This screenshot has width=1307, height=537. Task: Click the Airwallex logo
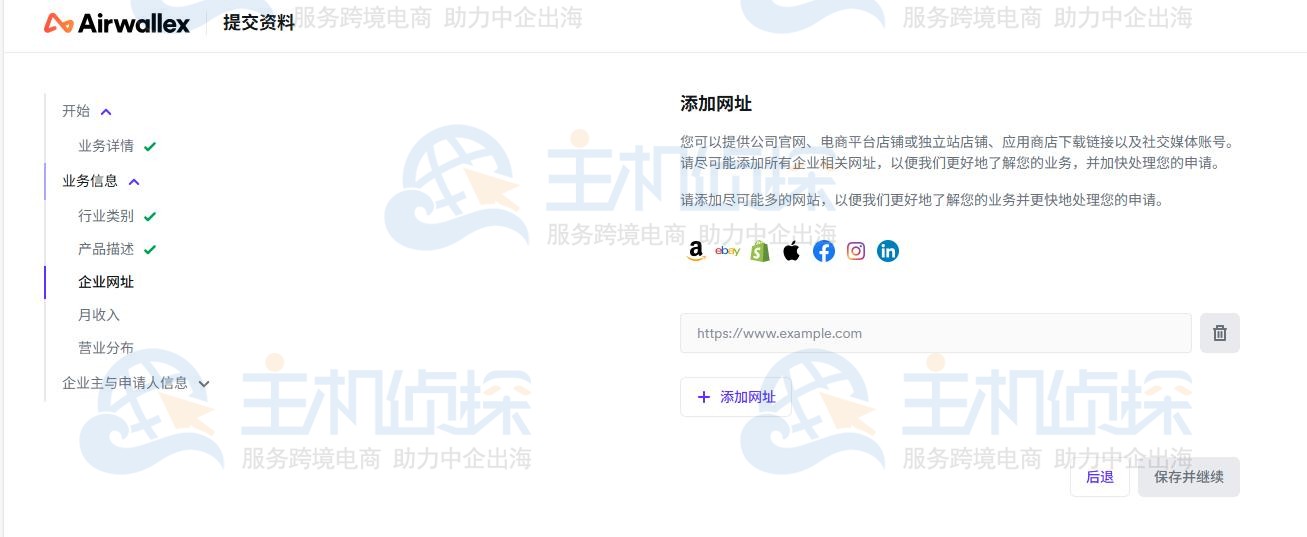pyautogui.click(x=117, y=23)
